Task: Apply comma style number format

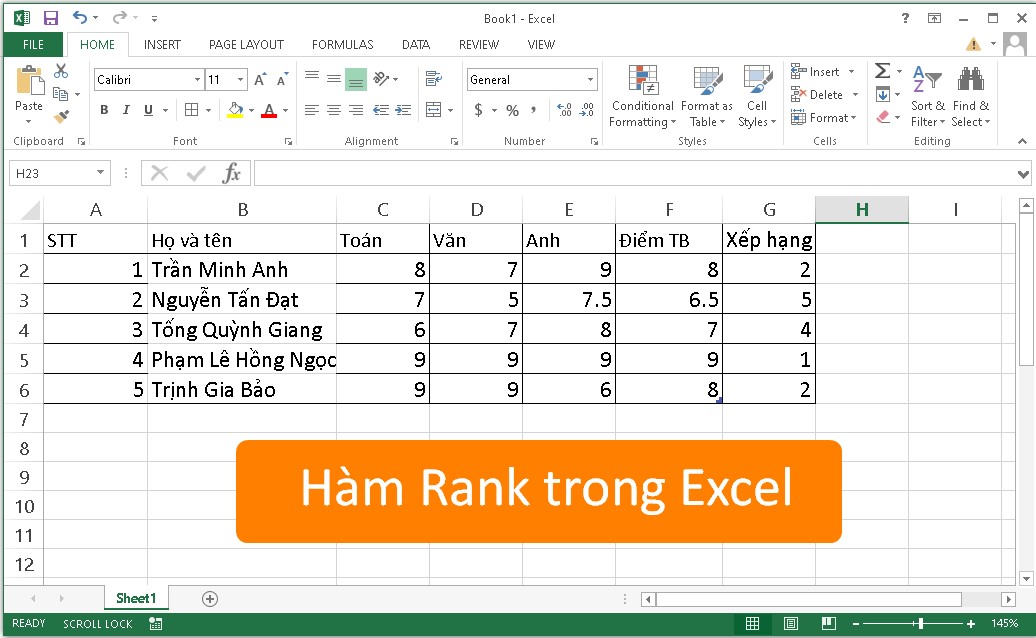Action: coord(533,110)
